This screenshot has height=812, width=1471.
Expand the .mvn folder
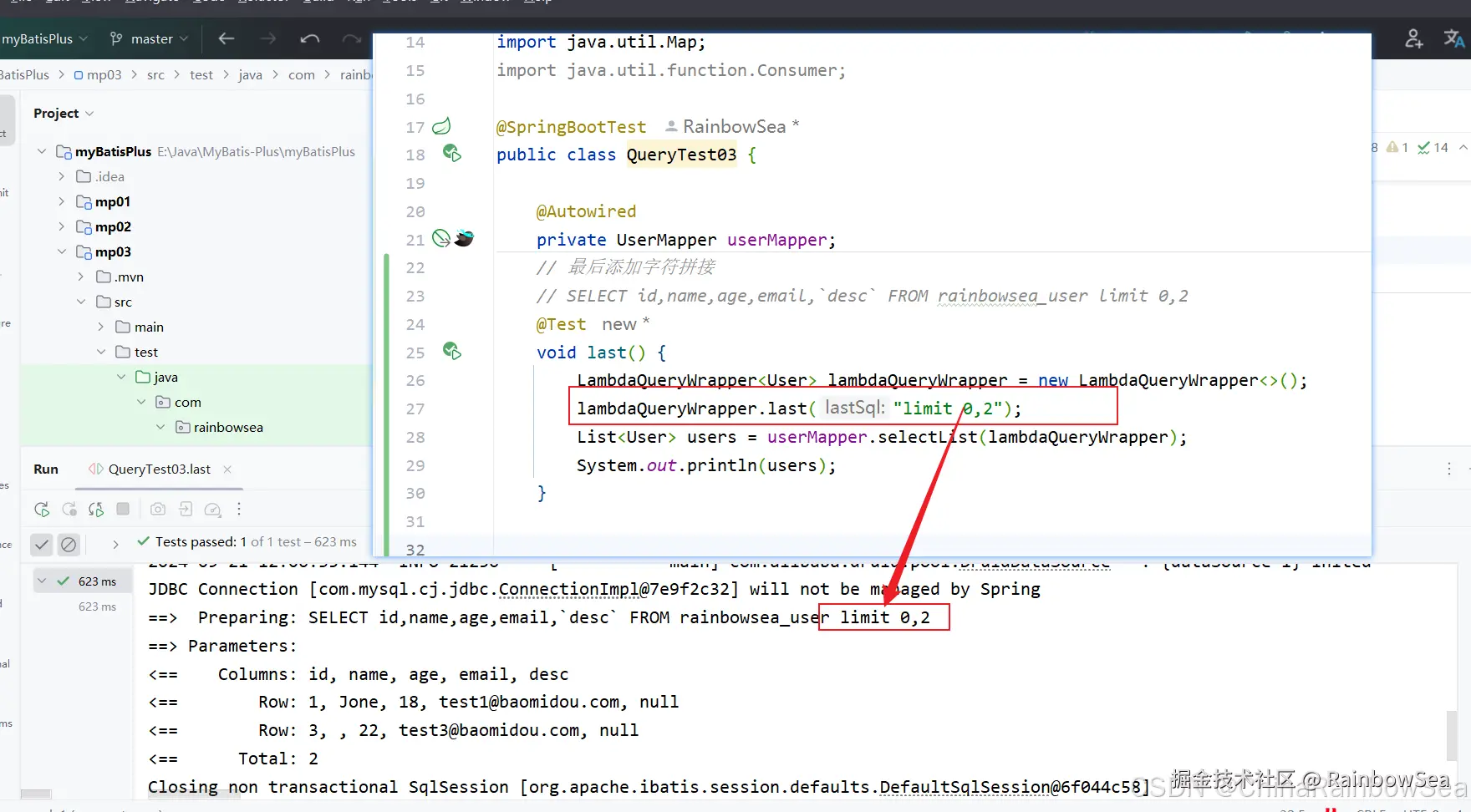[81, 277]
